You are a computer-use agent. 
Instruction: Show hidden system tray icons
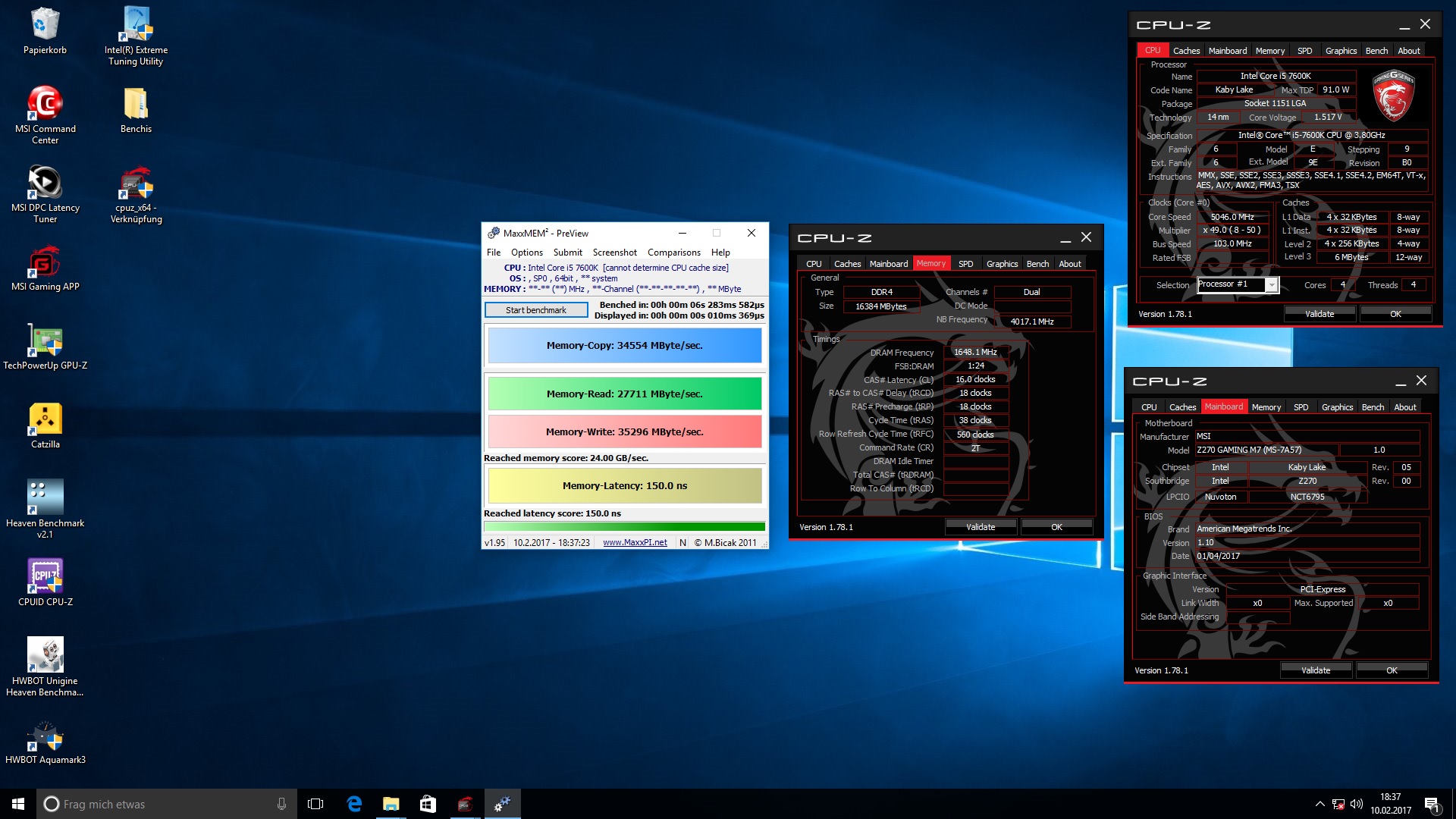tap(1319, 804)
